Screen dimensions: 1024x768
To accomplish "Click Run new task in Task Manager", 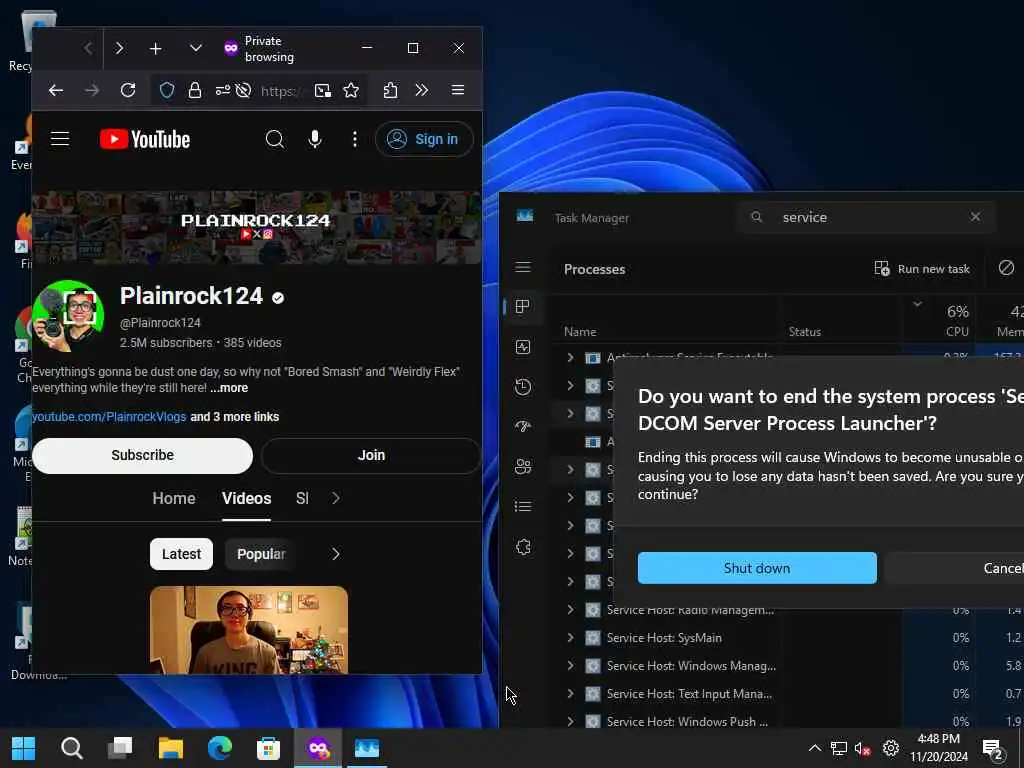I will (921, 268).
